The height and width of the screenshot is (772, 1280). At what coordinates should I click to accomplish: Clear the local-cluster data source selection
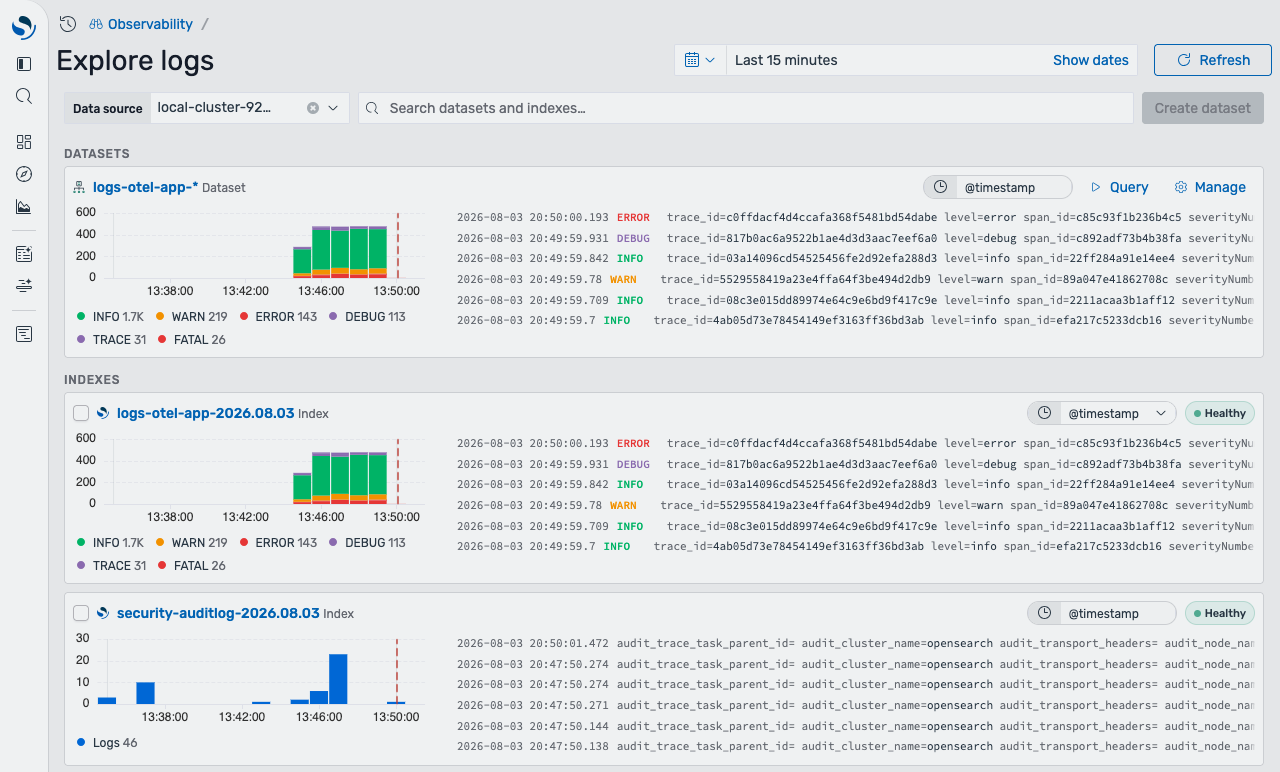click(x=313, y=108)
